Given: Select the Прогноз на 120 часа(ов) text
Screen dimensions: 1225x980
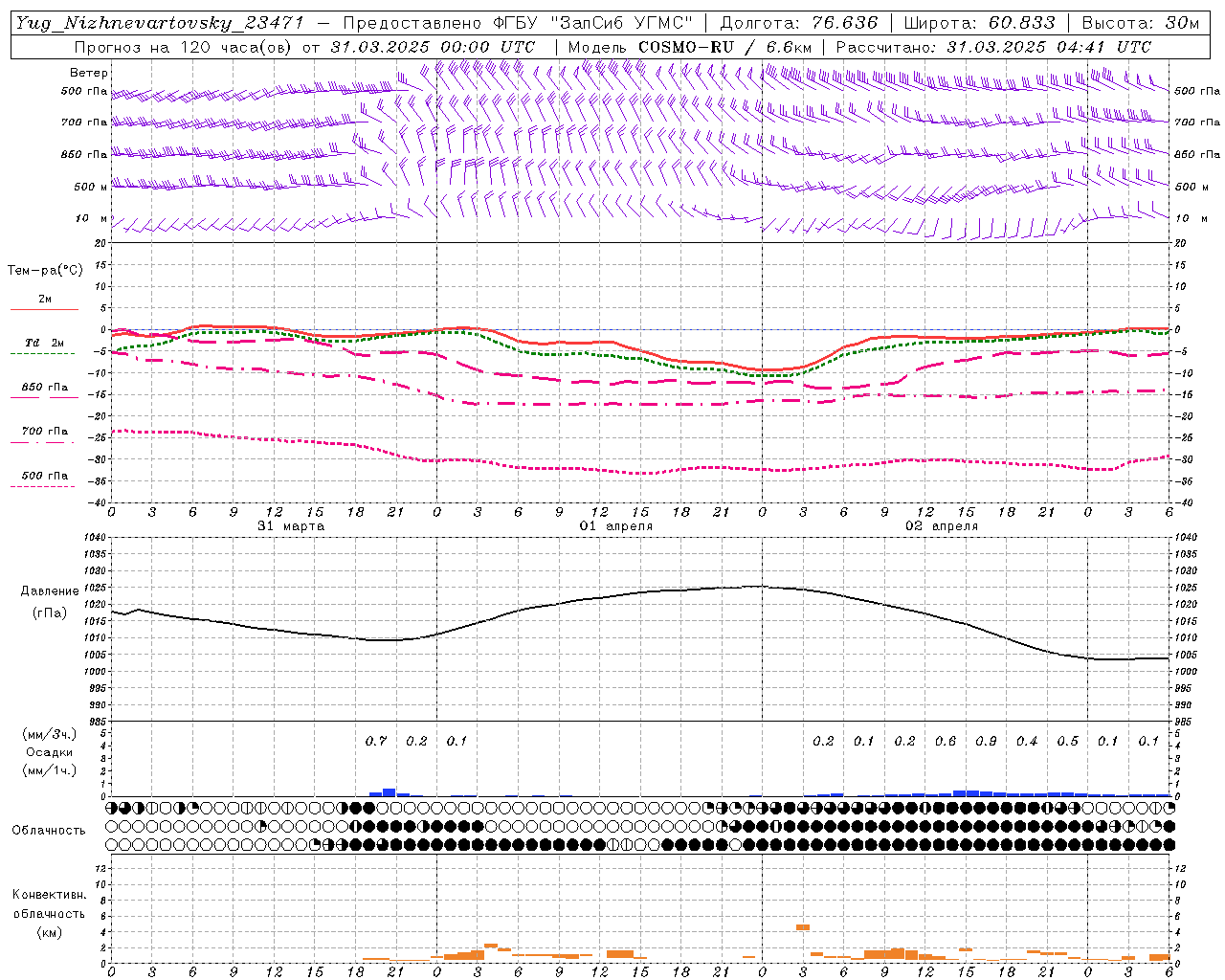Looking at the screenshot, I should click(x=184, y=47).
